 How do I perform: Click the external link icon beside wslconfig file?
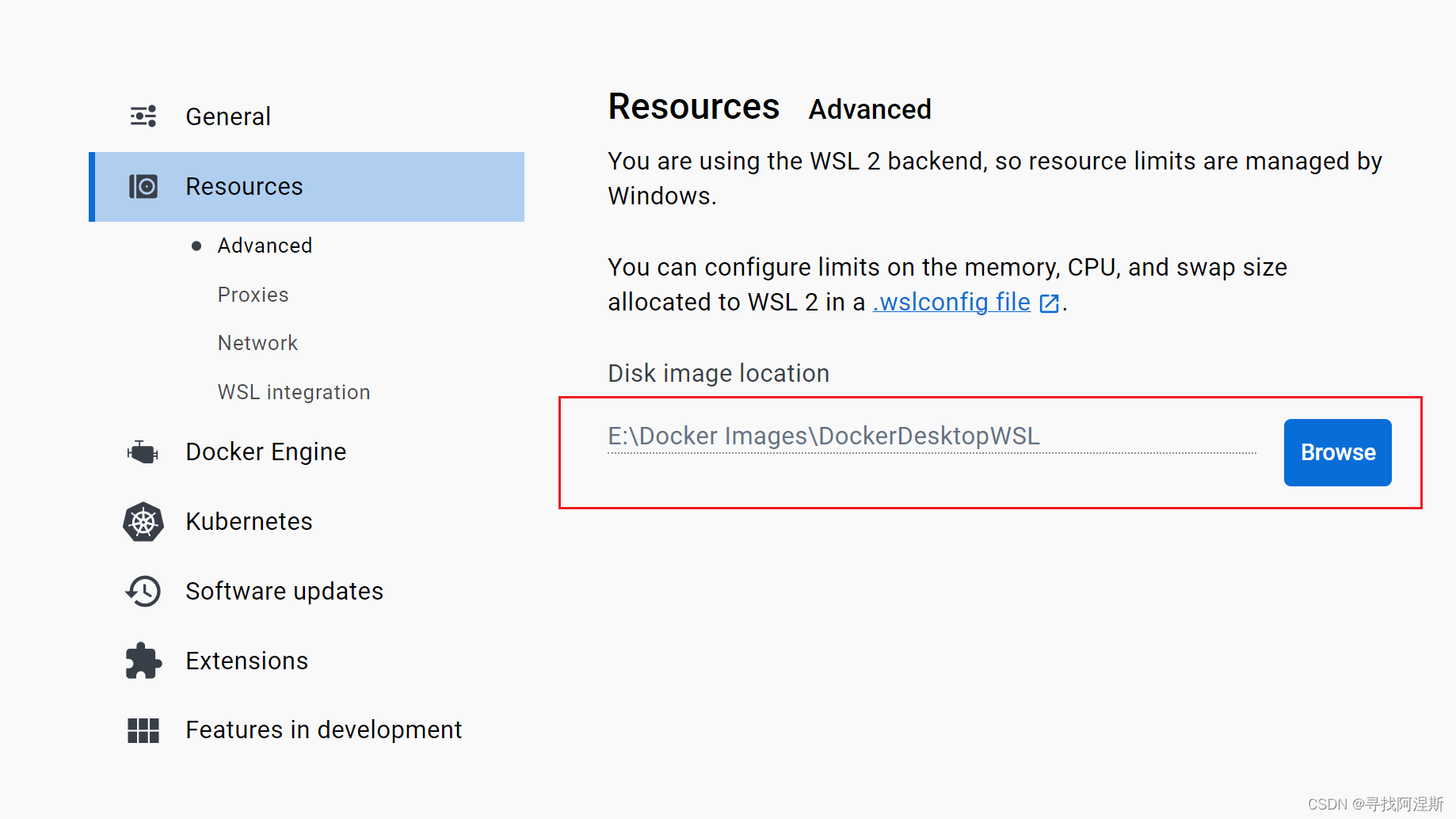1049,303
